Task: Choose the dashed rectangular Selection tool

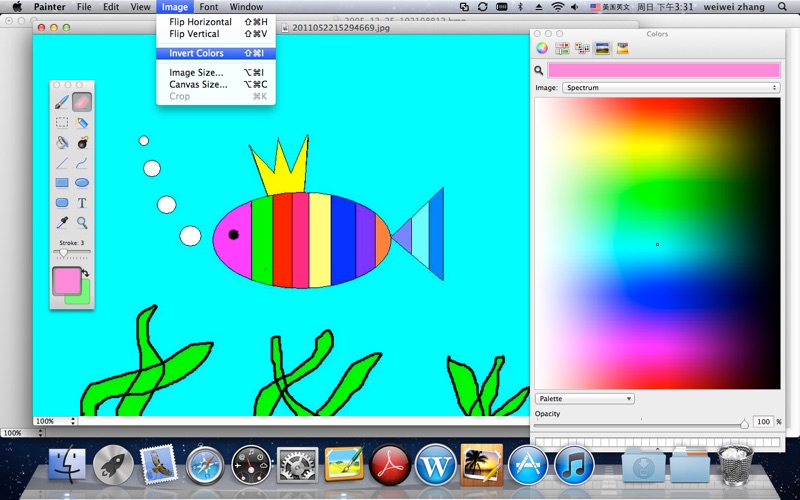Action: [62, 122]
